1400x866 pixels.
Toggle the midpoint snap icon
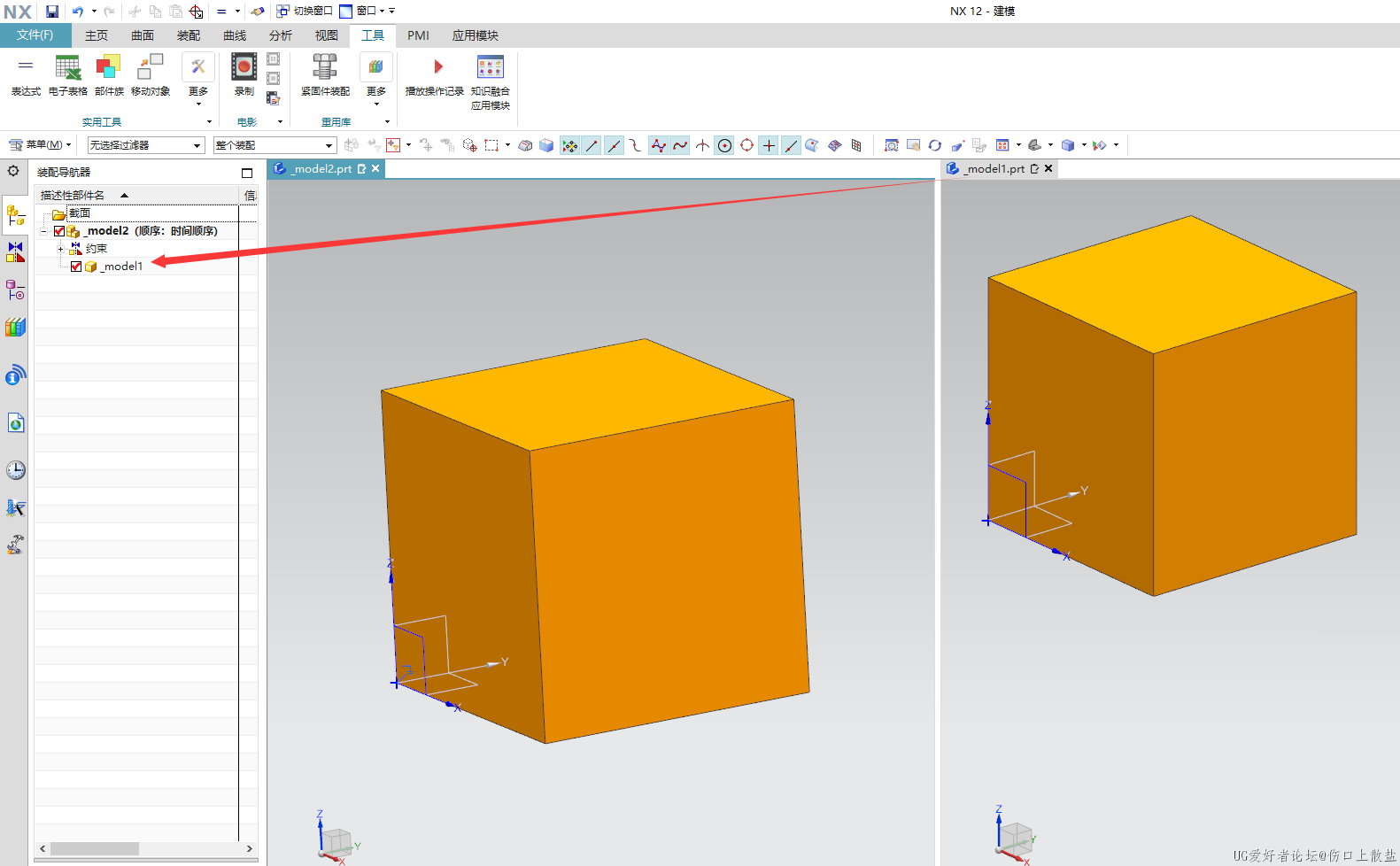(x=614, y=145)
